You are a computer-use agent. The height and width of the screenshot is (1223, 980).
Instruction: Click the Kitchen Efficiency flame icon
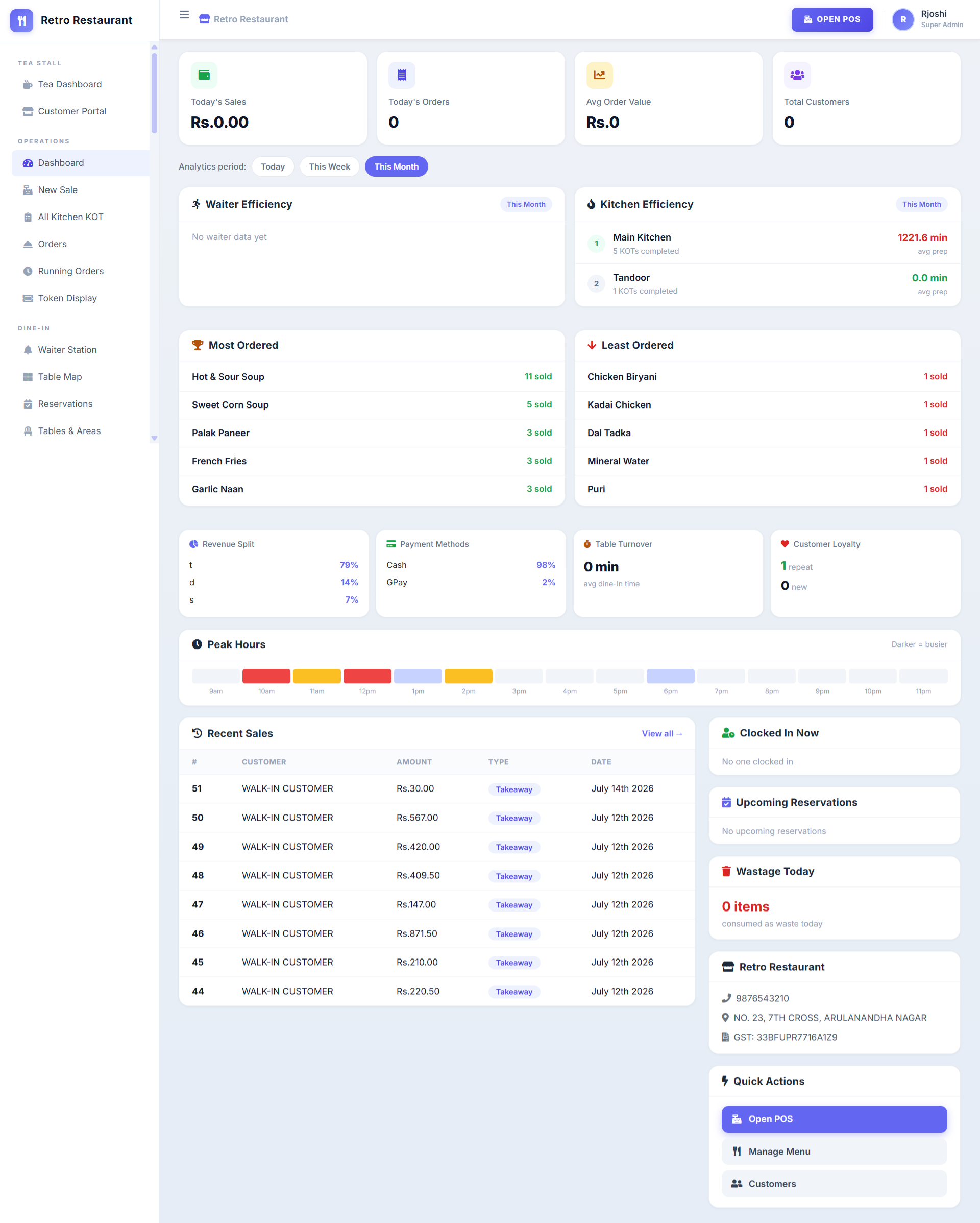point(592,204)
